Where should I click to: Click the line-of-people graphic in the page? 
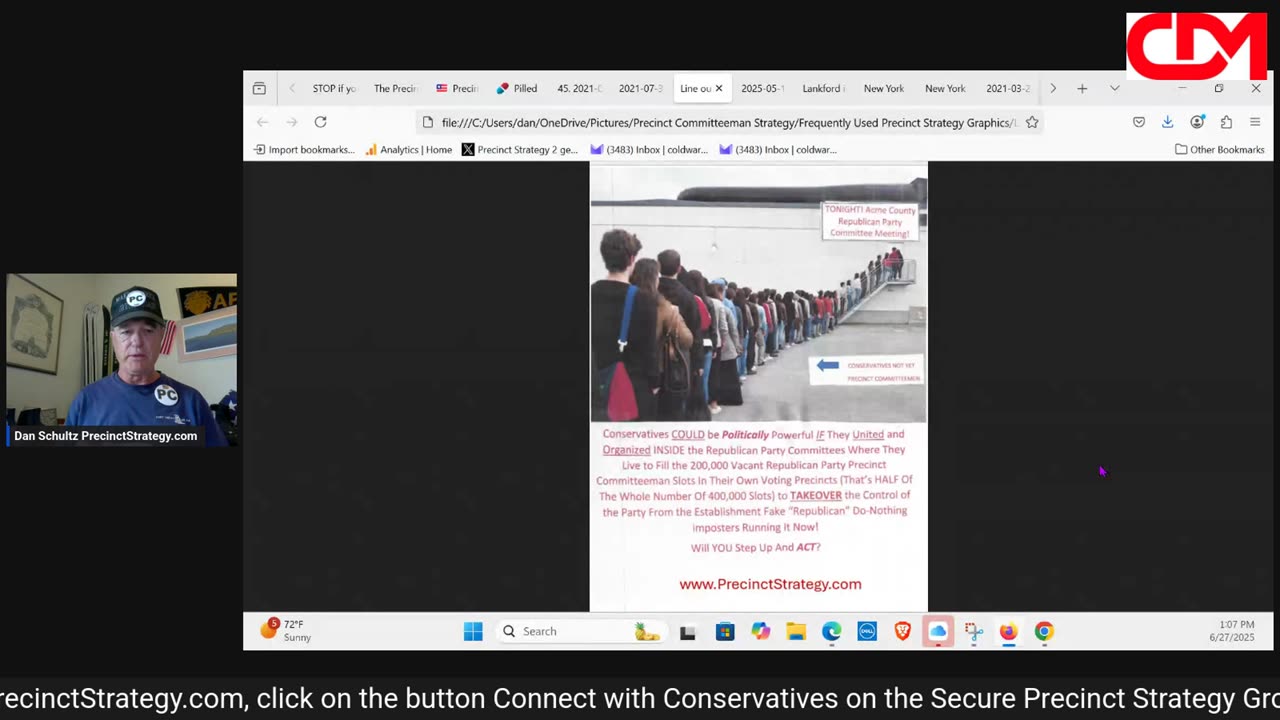pyautogui.click(x=758, y=295)
